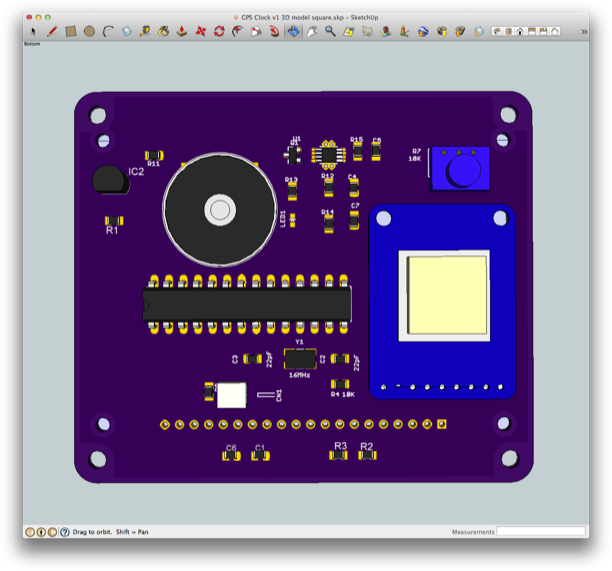Switch to Right standard view
This screenshot has height=571, width=612.
[532, 32]
